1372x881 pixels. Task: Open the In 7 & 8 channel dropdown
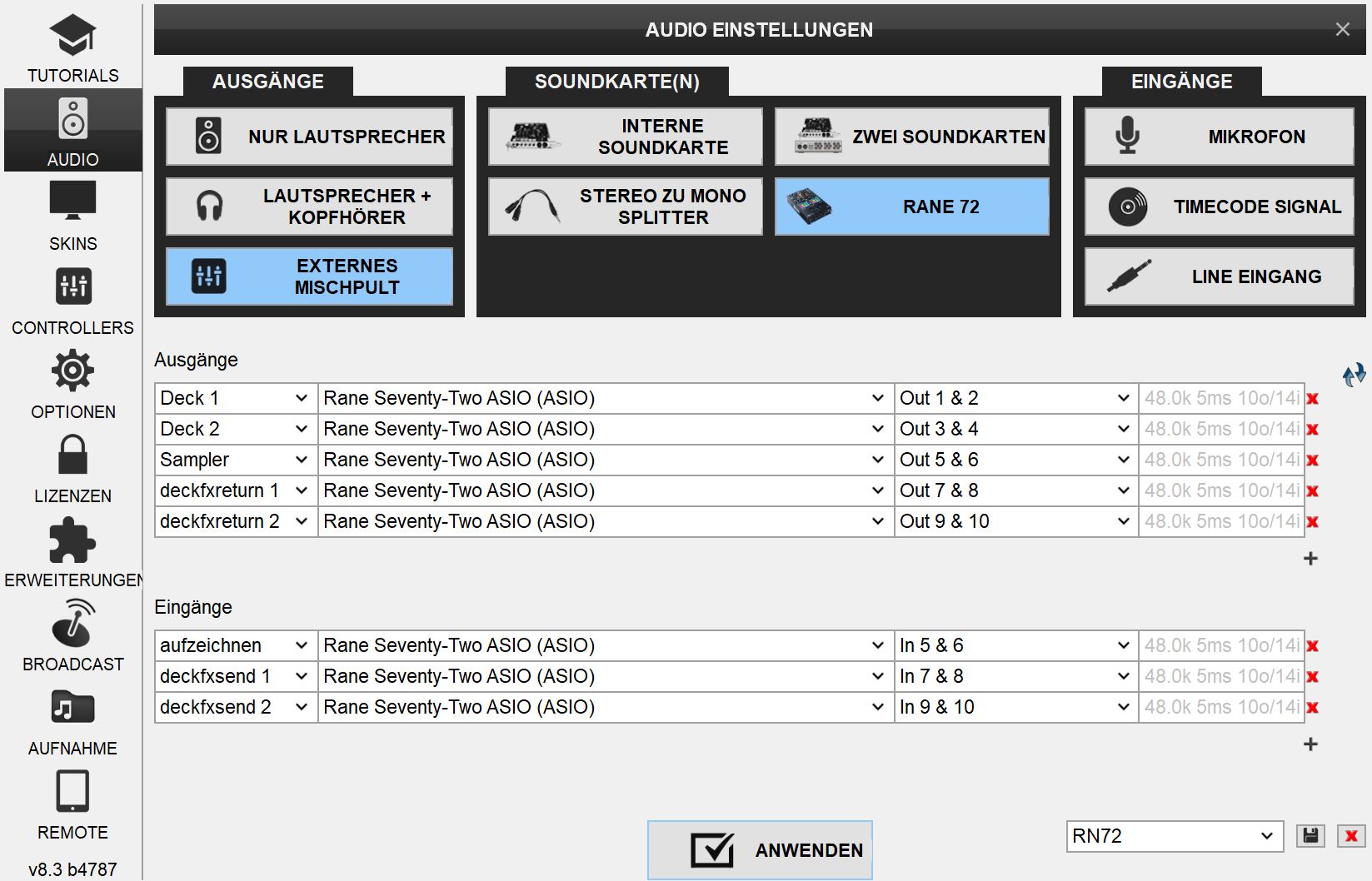pos(1015,676)
